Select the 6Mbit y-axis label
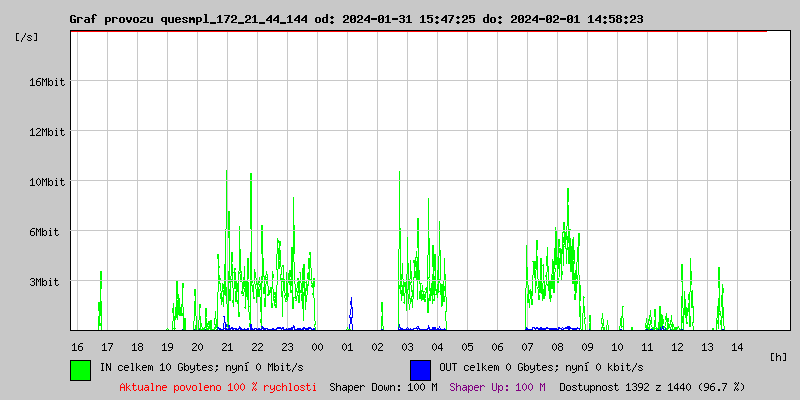The height and width of the screenshot is (400, 800). (46, 232)
